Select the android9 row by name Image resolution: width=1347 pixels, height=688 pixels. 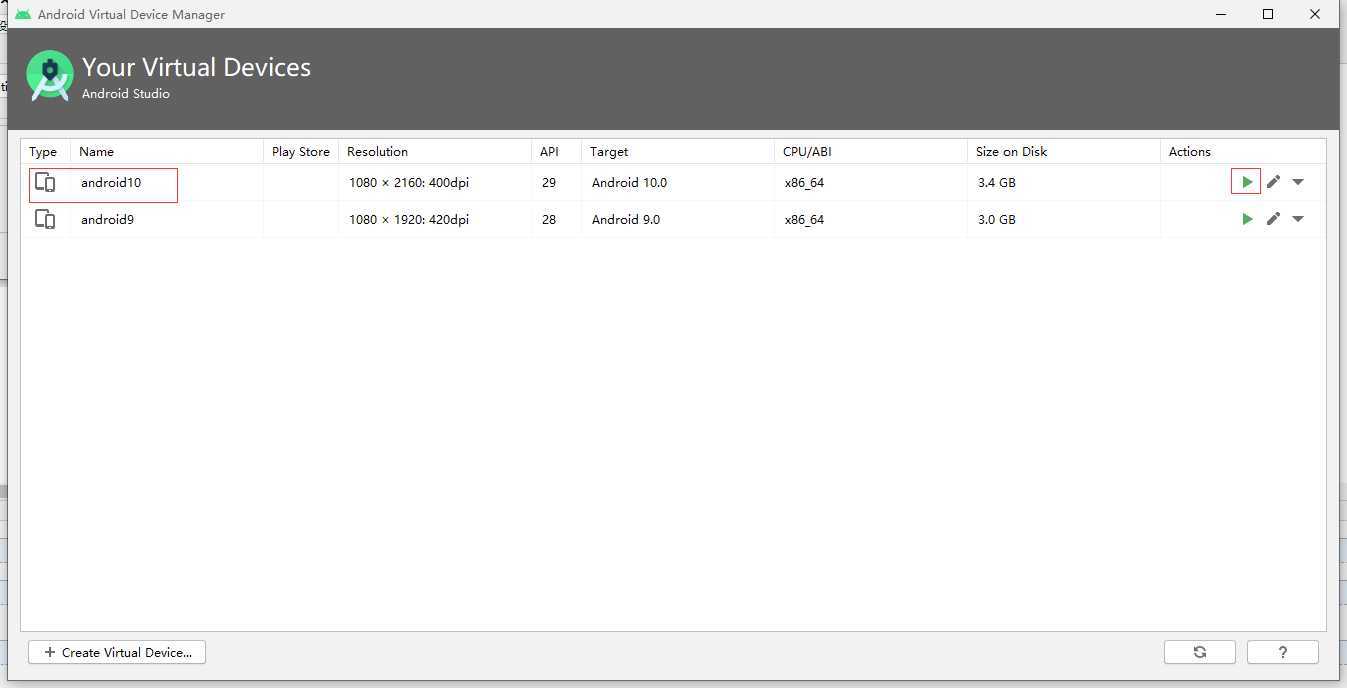(x=107, y=220)
